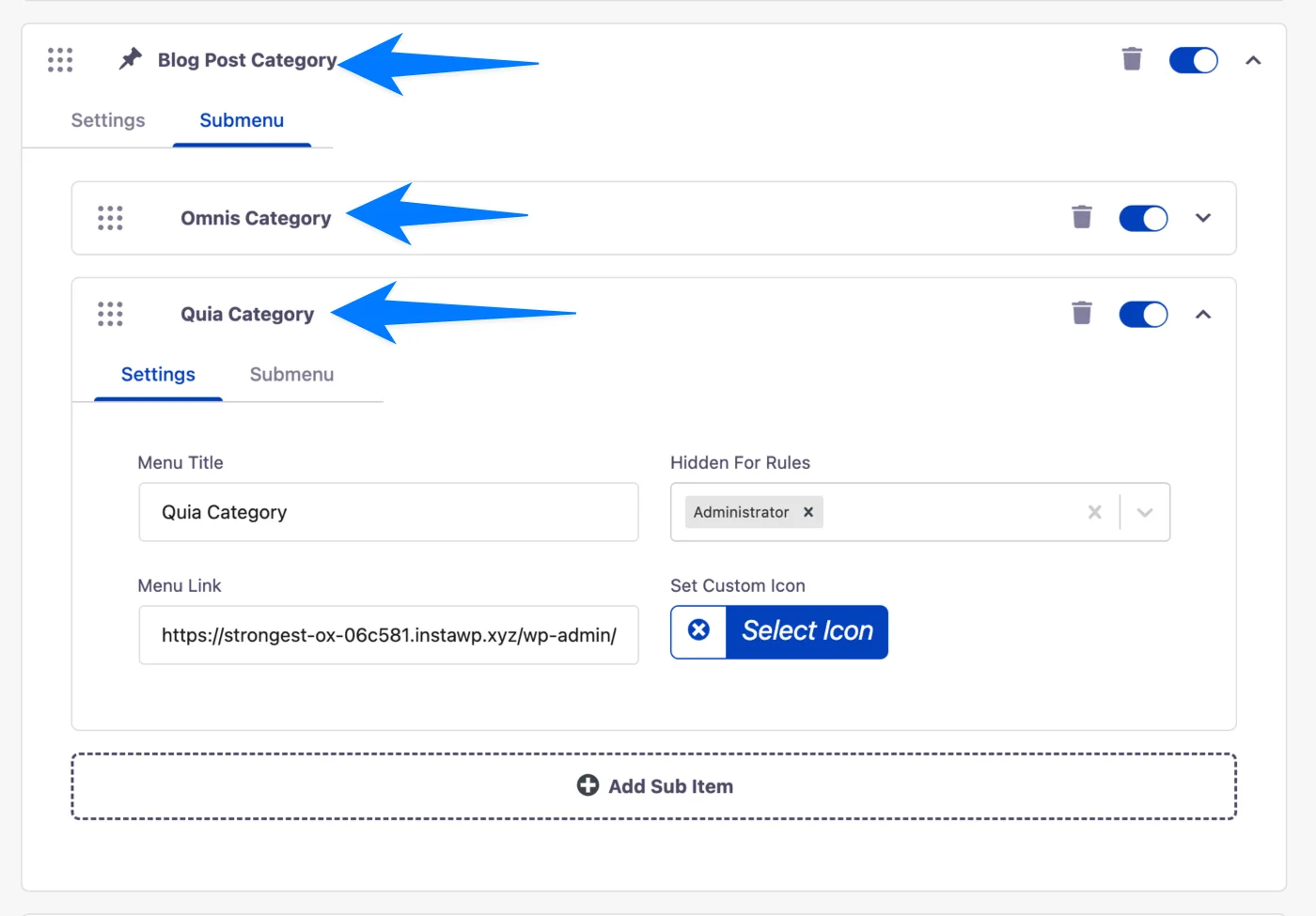Expand the Omnis Category panel with its chevron
Image resolution: width=1316 pixels, height=916 pixels.
tap(1202, 217)
